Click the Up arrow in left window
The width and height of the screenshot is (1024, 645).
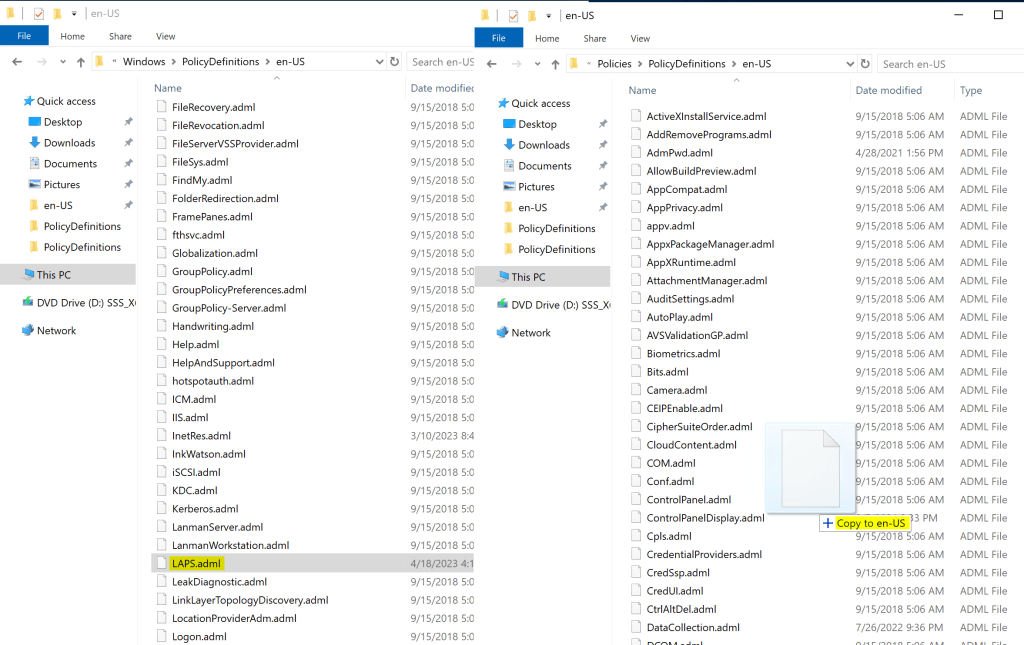click(81, 62)
